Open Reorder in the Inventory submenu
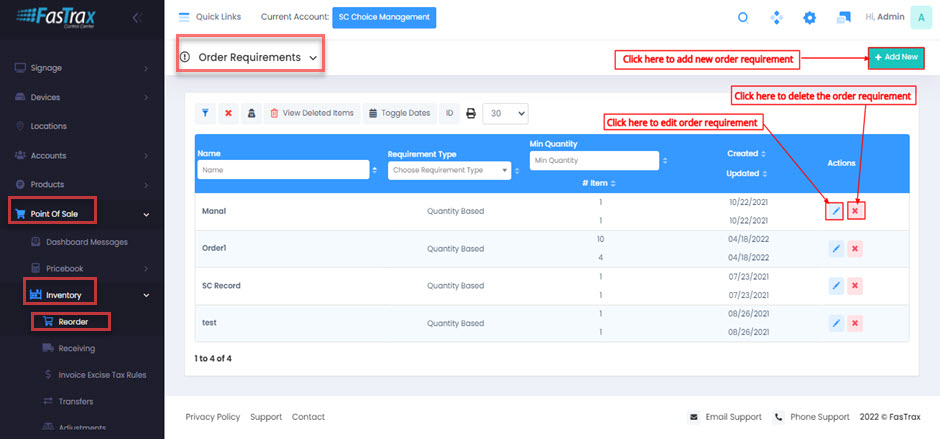This screenshot has height=439, width=940. tap(72, 321)
